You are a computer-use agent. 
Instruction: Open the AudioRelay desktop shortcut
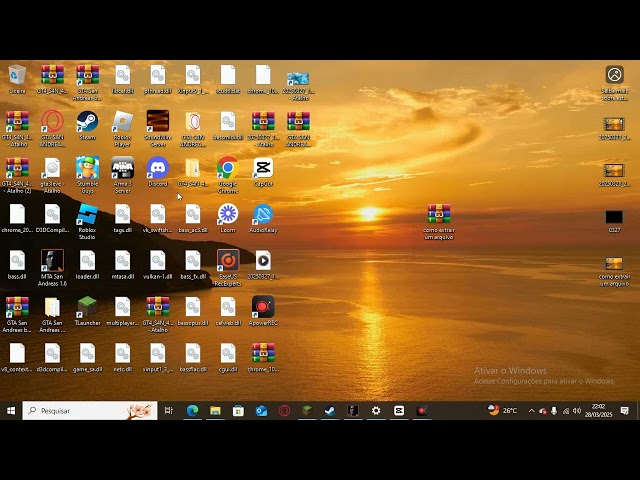(x=263, y=218)
